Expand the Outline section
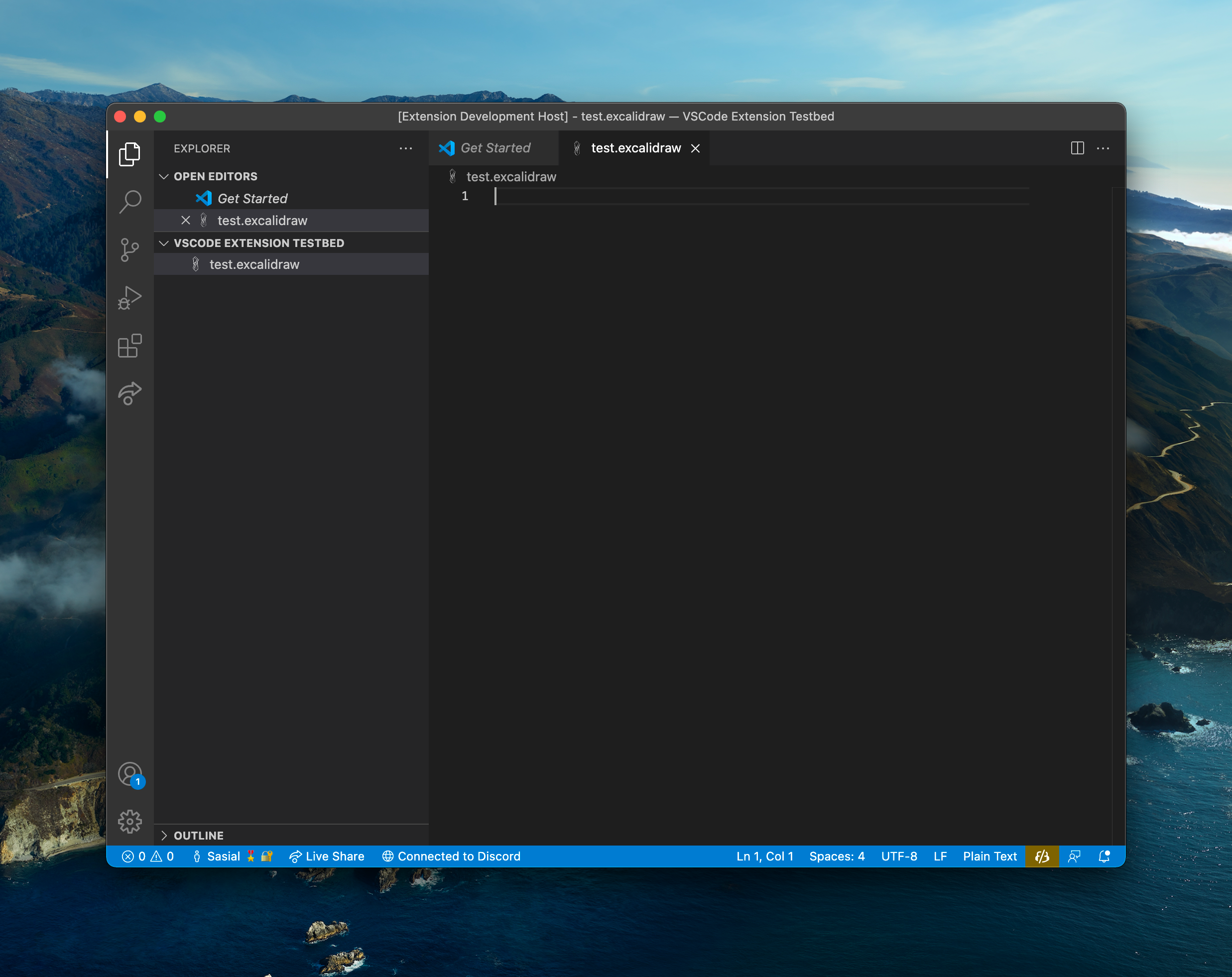 pos(198,835)
